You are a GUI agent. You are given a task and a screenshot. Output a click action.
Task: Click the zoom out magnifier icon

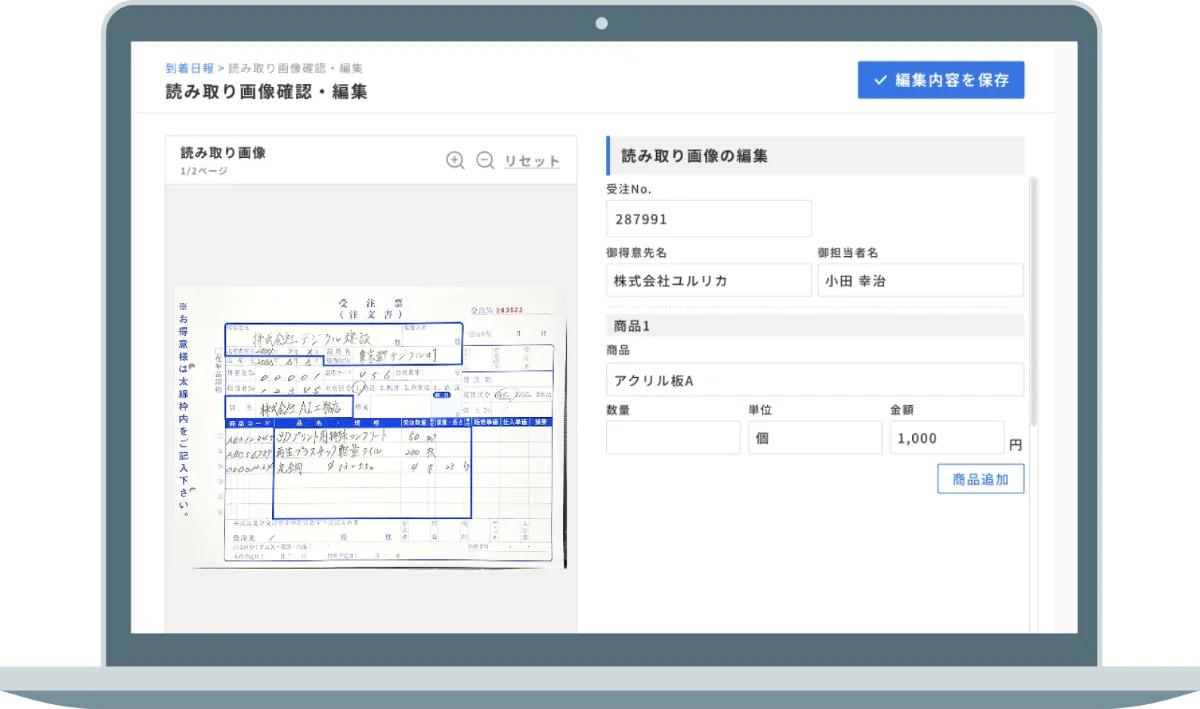485,160
